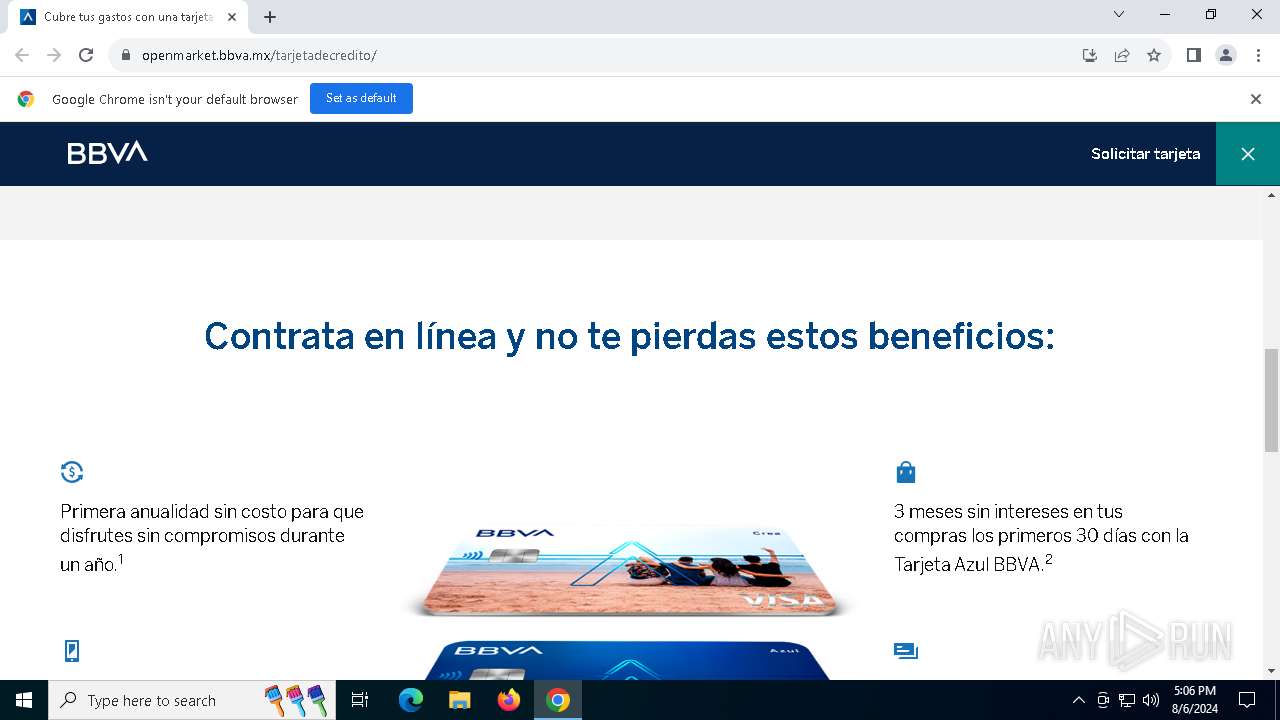Go forward in browser history

click(54, 55)
